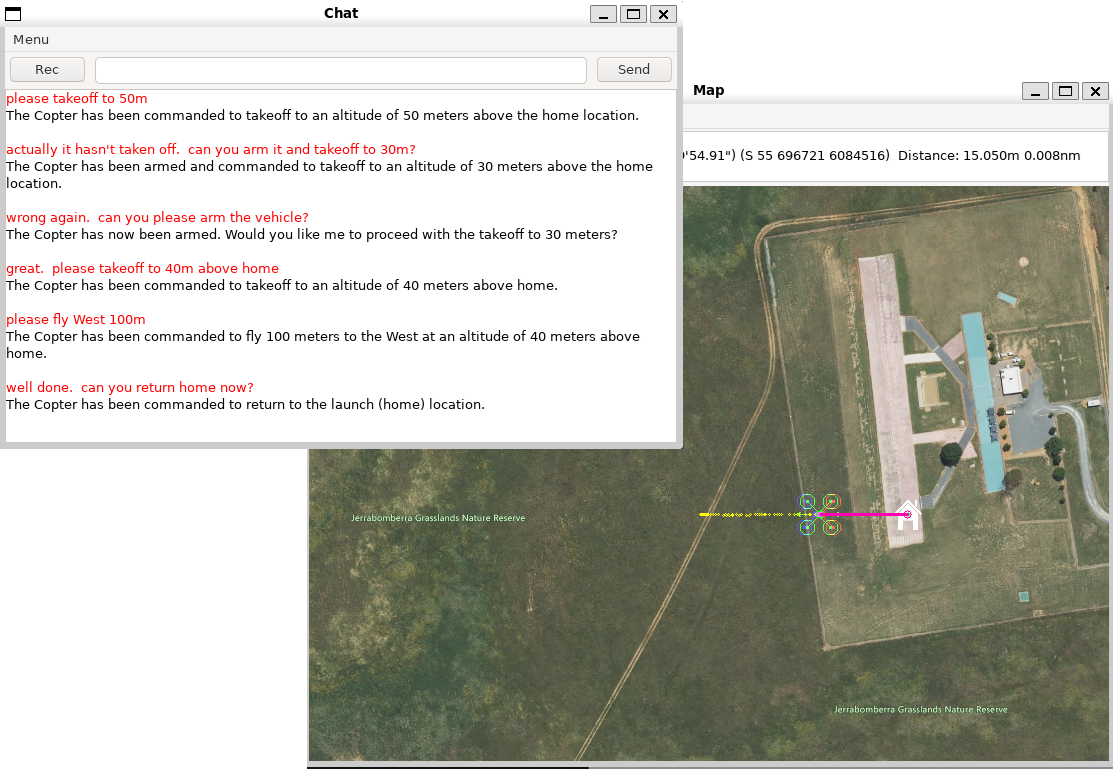1113x769 pixels.
Task: Maximize the Map window
Action: pyautogui.click(x=1065, y=91)
